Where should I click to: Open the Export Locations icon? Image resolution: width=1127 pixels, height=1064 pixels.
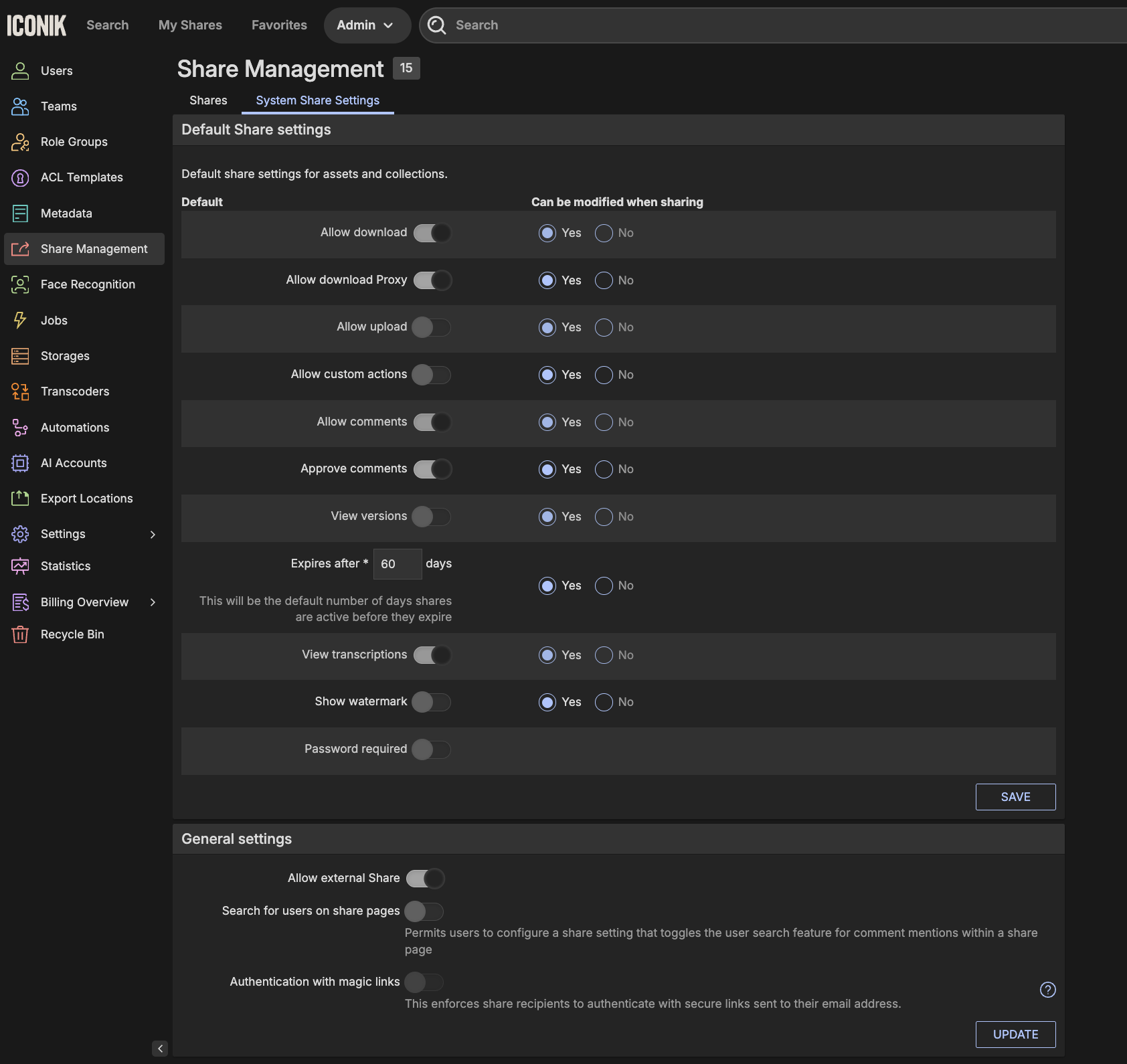pyautogui.click(x=20, y=499)
